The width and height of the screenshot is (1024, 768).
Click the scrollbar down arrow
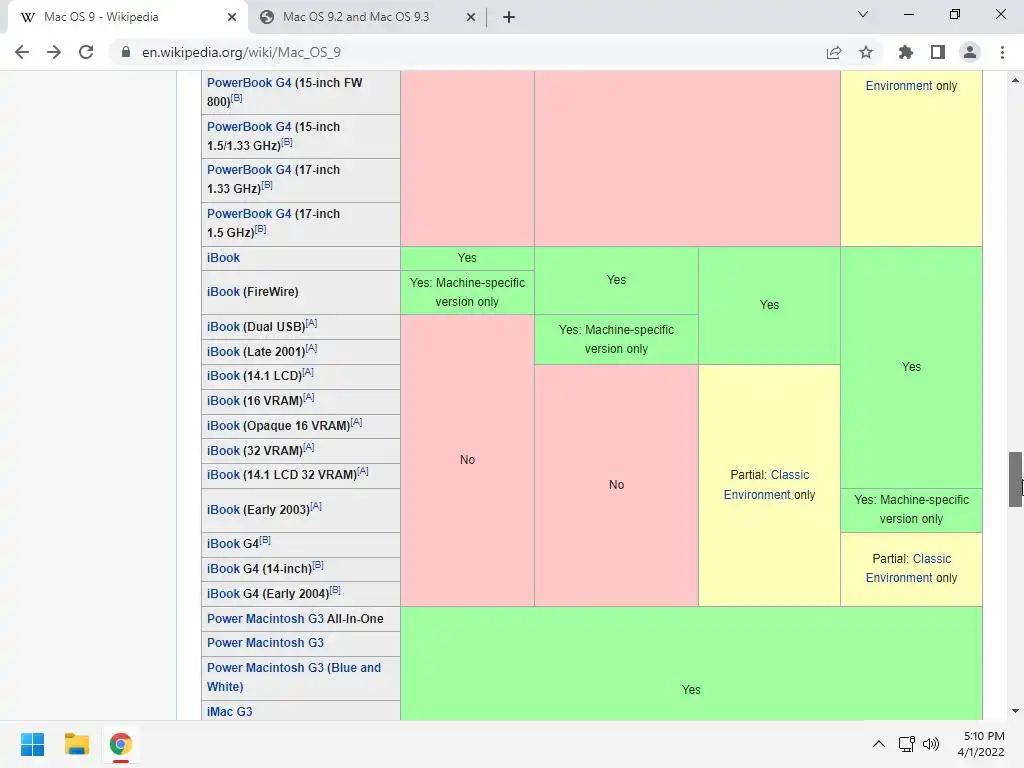[x=1016, y=711]
